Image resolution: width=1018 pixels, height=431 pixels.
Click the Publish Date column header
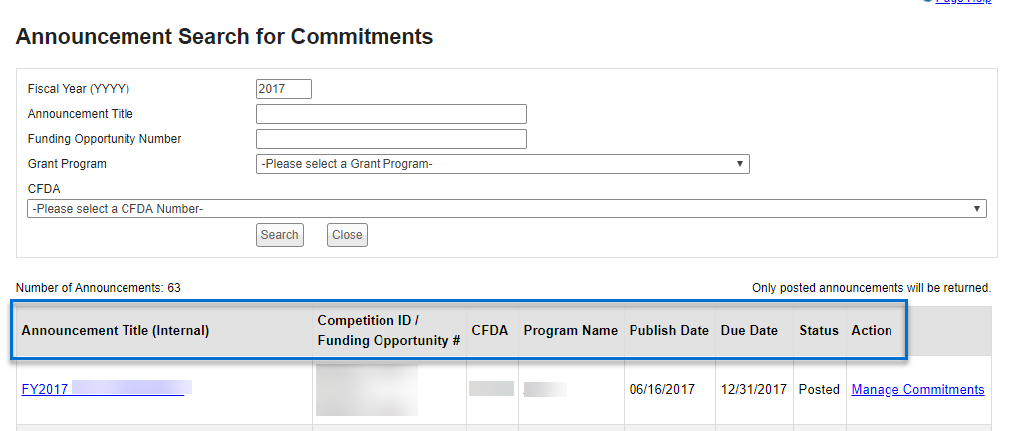pyautogui.click(x=668, y=330)
